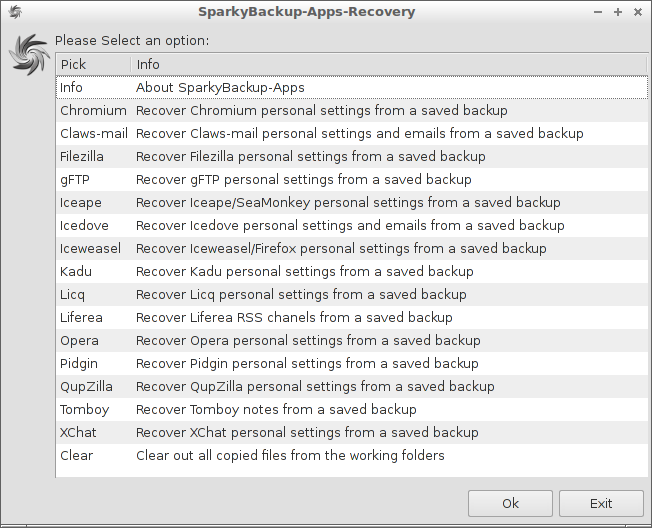Click 'Recover QupZilla personal settings' description
Viewport: 652px width, 528px height.
click(315, 386)
